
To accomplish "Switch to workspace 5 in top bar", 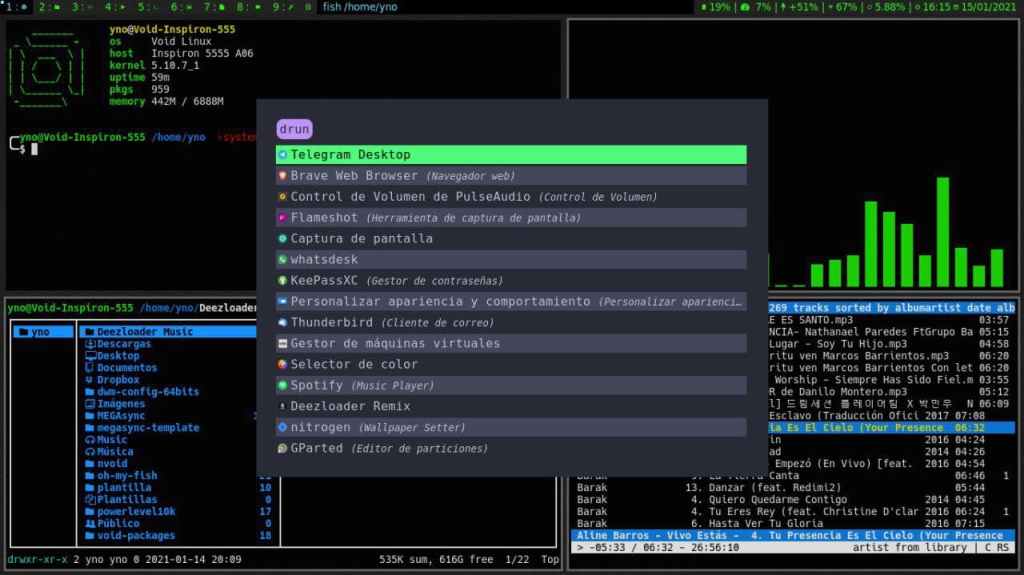I will point(148,7).
